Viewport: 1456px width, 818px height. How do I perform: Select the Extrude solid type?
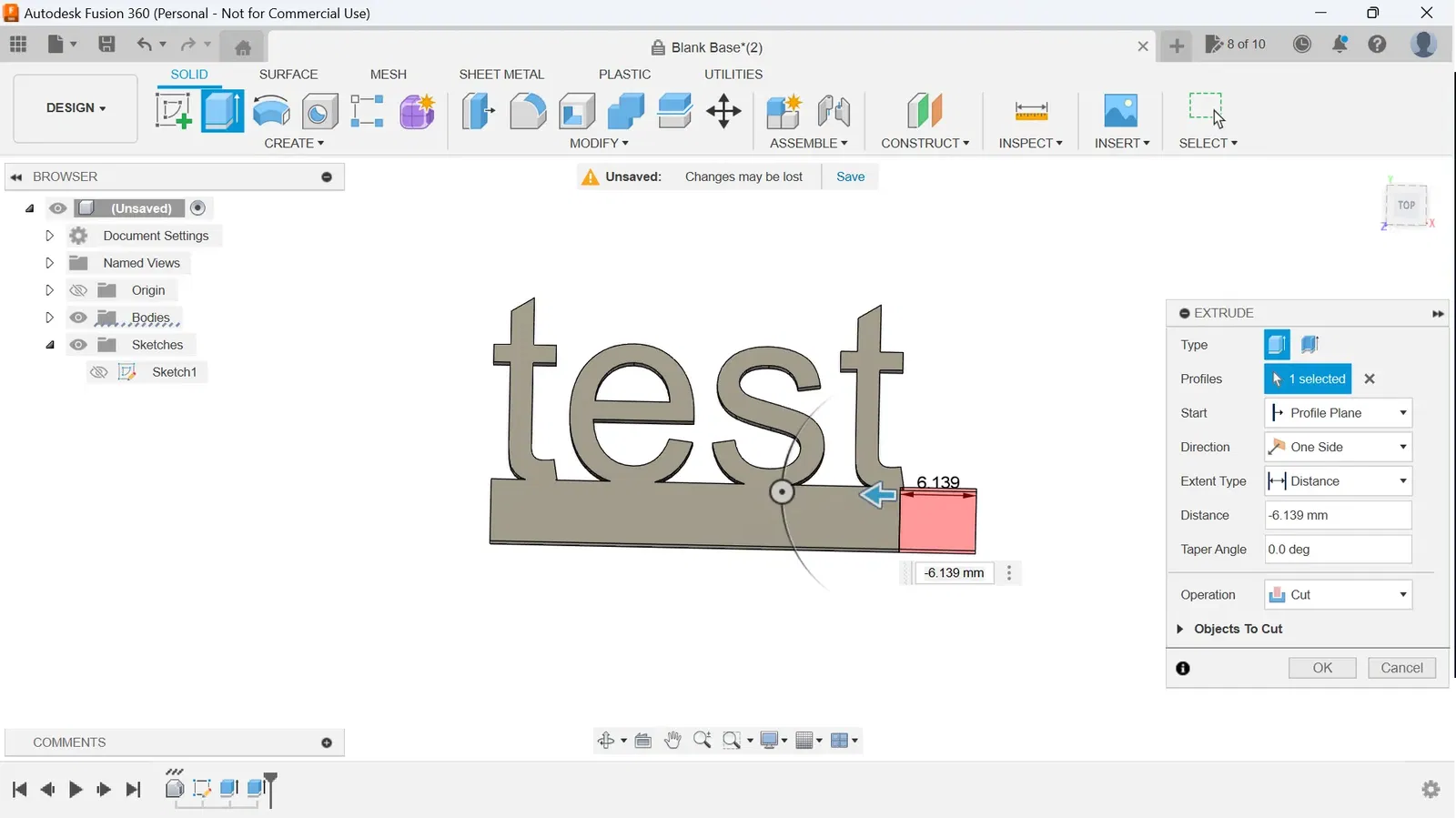pos(1277,345)
